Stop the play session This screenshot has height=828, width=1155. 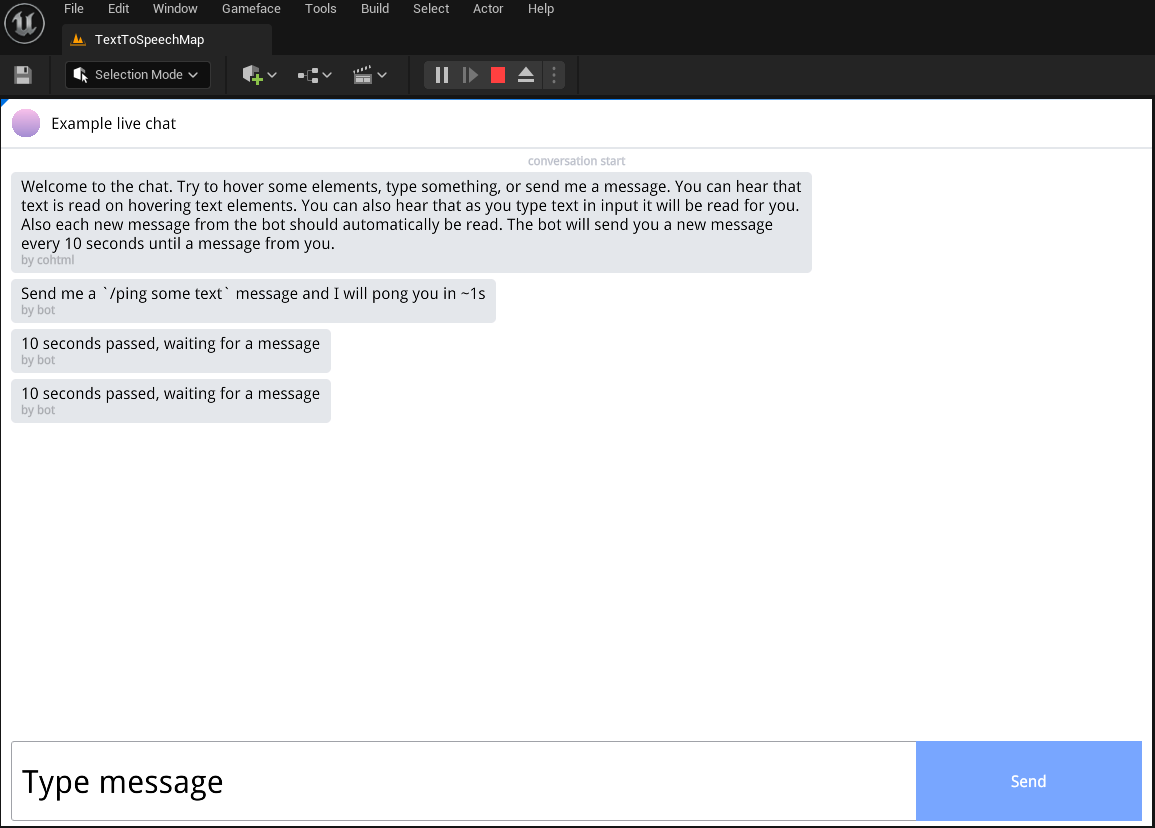(498, 75)
